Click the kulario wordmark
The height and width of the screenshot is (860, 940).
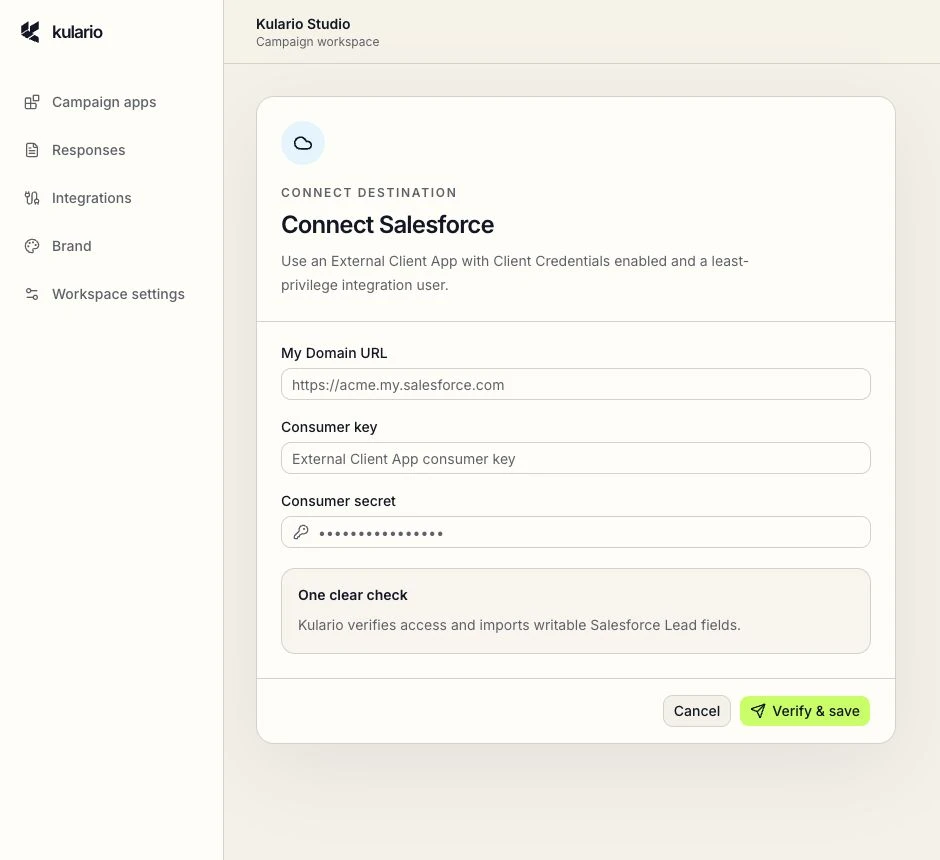point(77,32)
